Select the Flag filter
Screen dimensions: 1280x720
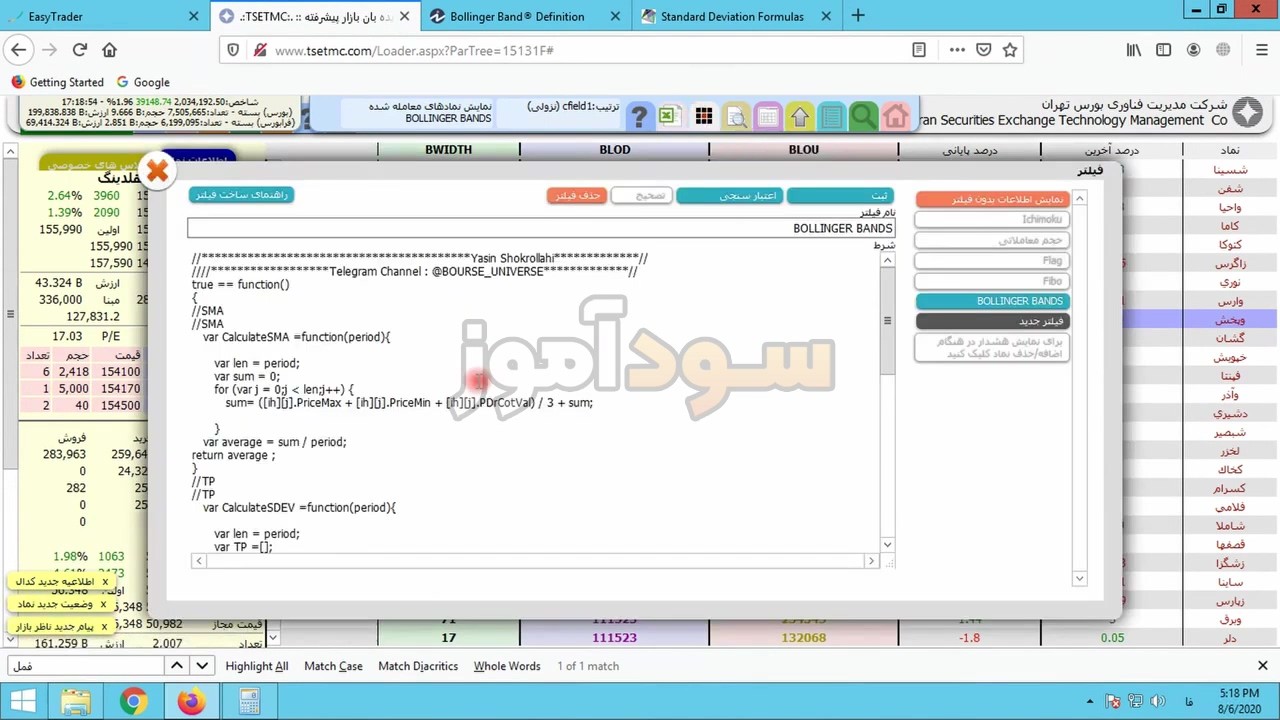pyautogui.click(x=992, y=260)
